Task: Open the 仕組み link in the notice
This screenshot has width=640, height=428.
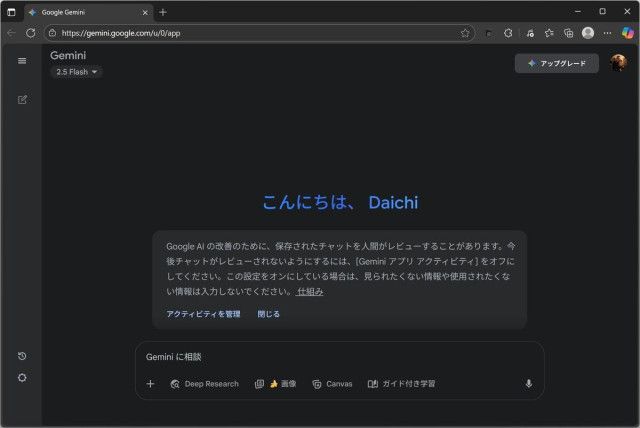Action: tap(310, 291)
